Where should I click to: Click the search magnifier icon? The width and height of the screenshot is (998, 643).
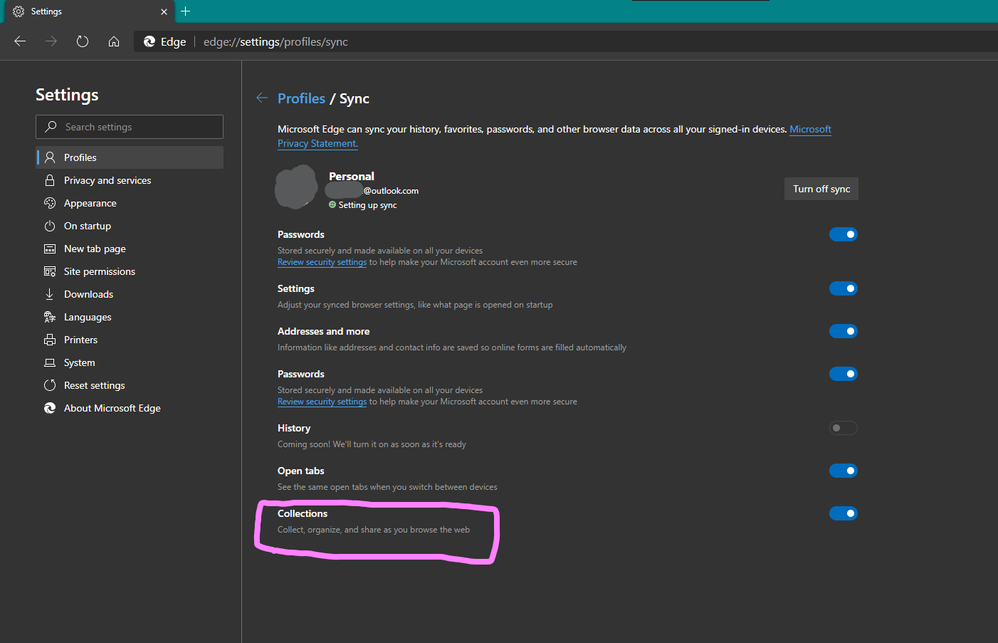(51, 127)
